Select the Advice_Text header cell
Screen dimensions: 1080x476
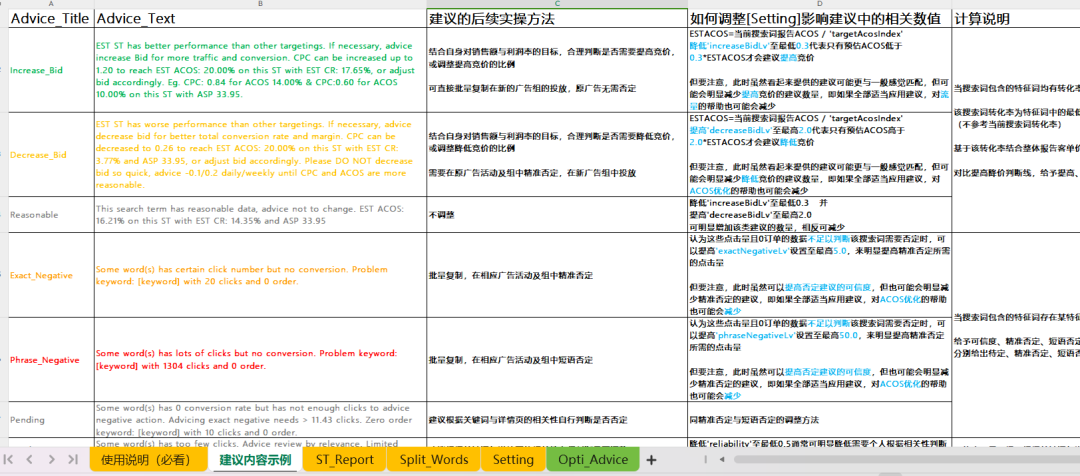click(x=260, y=19)
